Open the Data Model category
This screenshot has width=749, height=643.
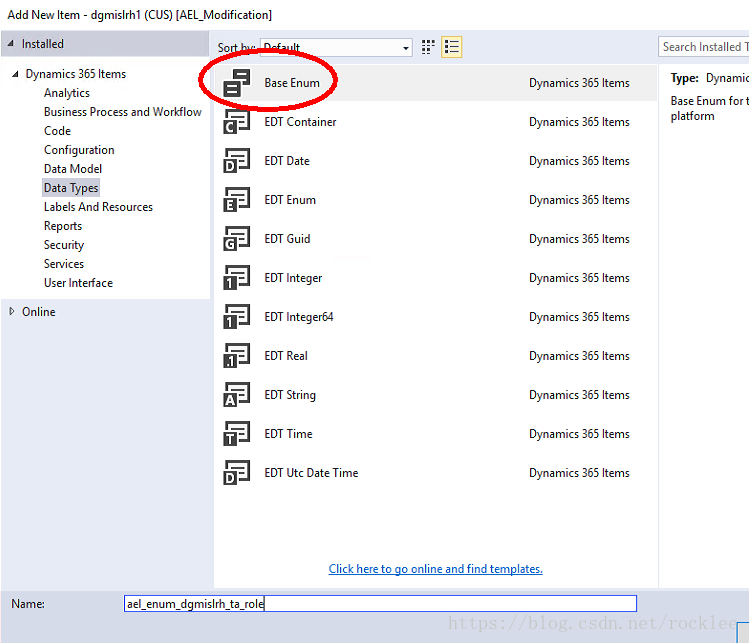tap(73, 169)
